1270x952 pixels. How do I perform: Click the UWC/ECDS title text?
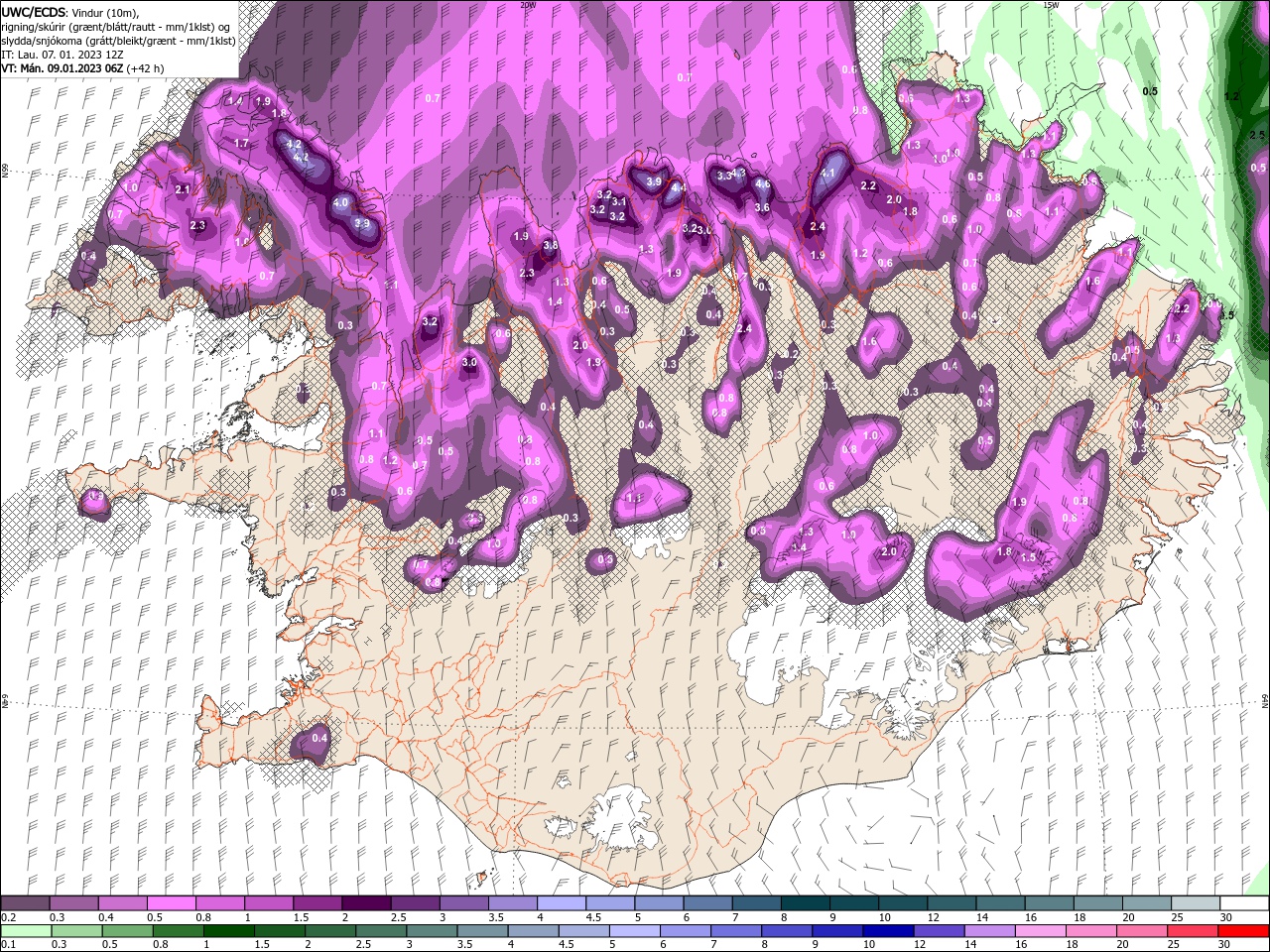[36, 12]
